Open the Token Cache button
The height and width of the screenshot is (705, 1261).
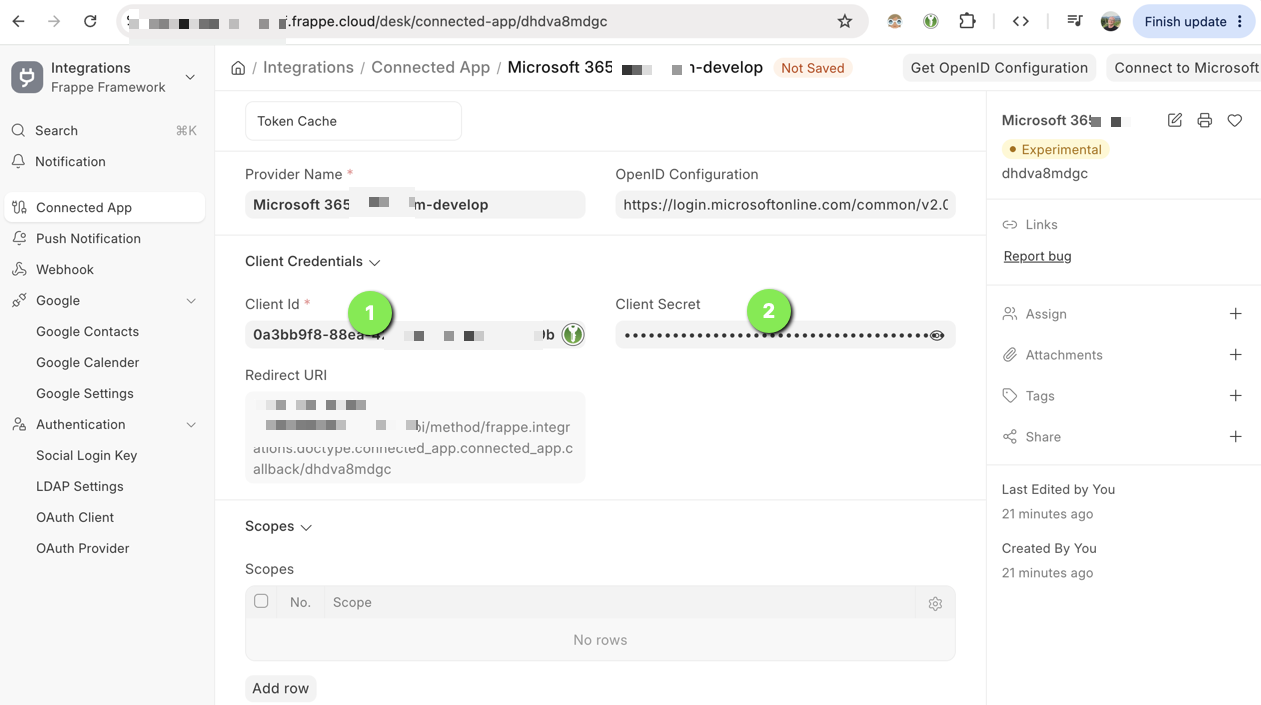pyautogui.click(x=353, y=121)
